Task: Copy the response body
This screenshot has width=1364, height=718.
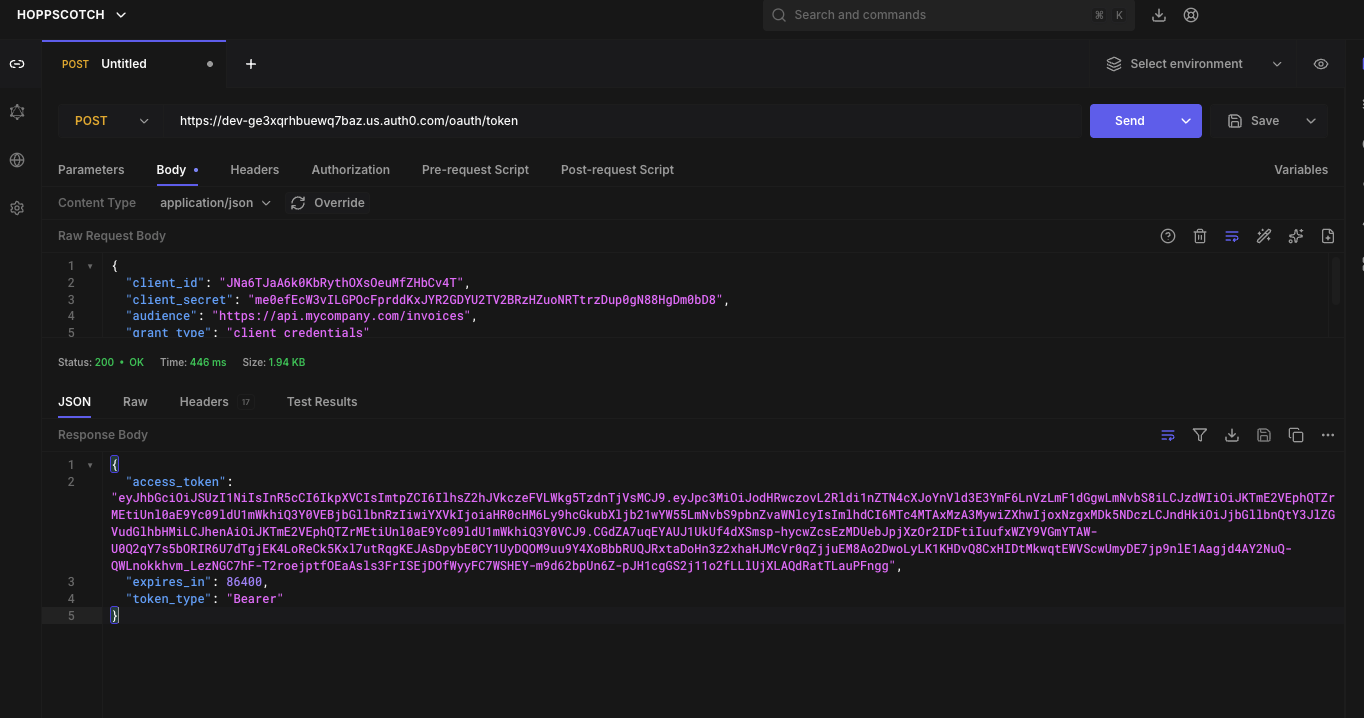Action: pyautogui.click(x=1296, y=435)
